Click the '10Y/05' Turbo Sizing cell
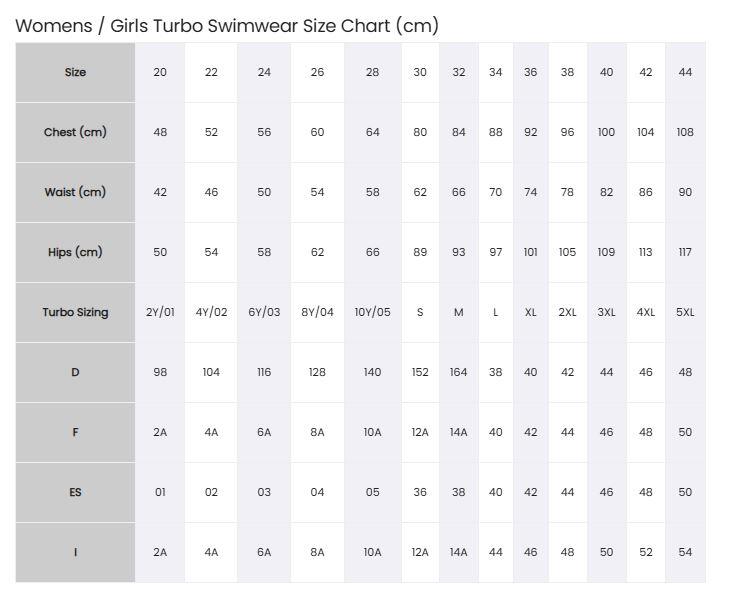Viewport: 738px width, 602px height. tap(372, 313)
